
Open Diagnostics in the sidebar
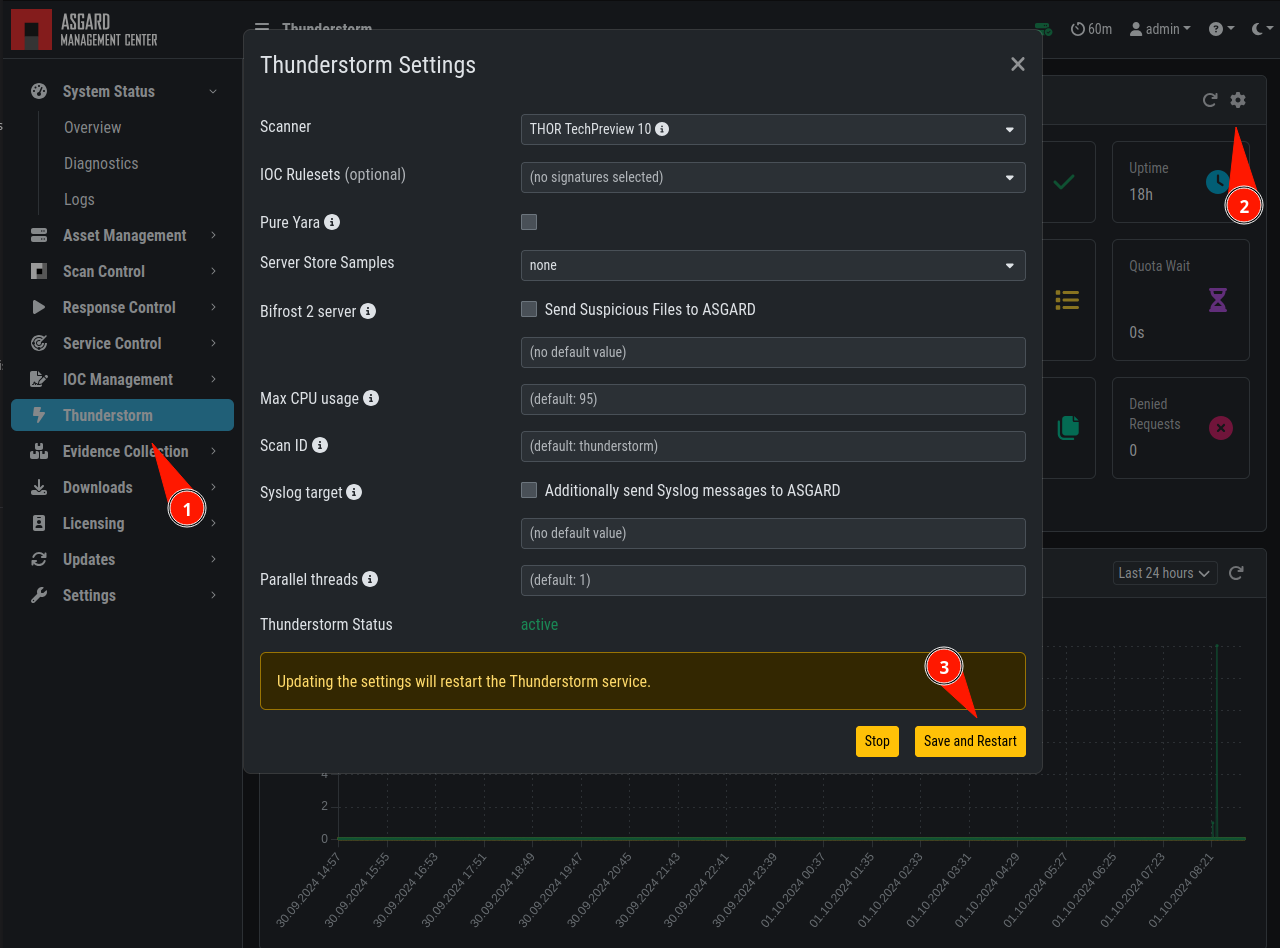tap(101, 163)
